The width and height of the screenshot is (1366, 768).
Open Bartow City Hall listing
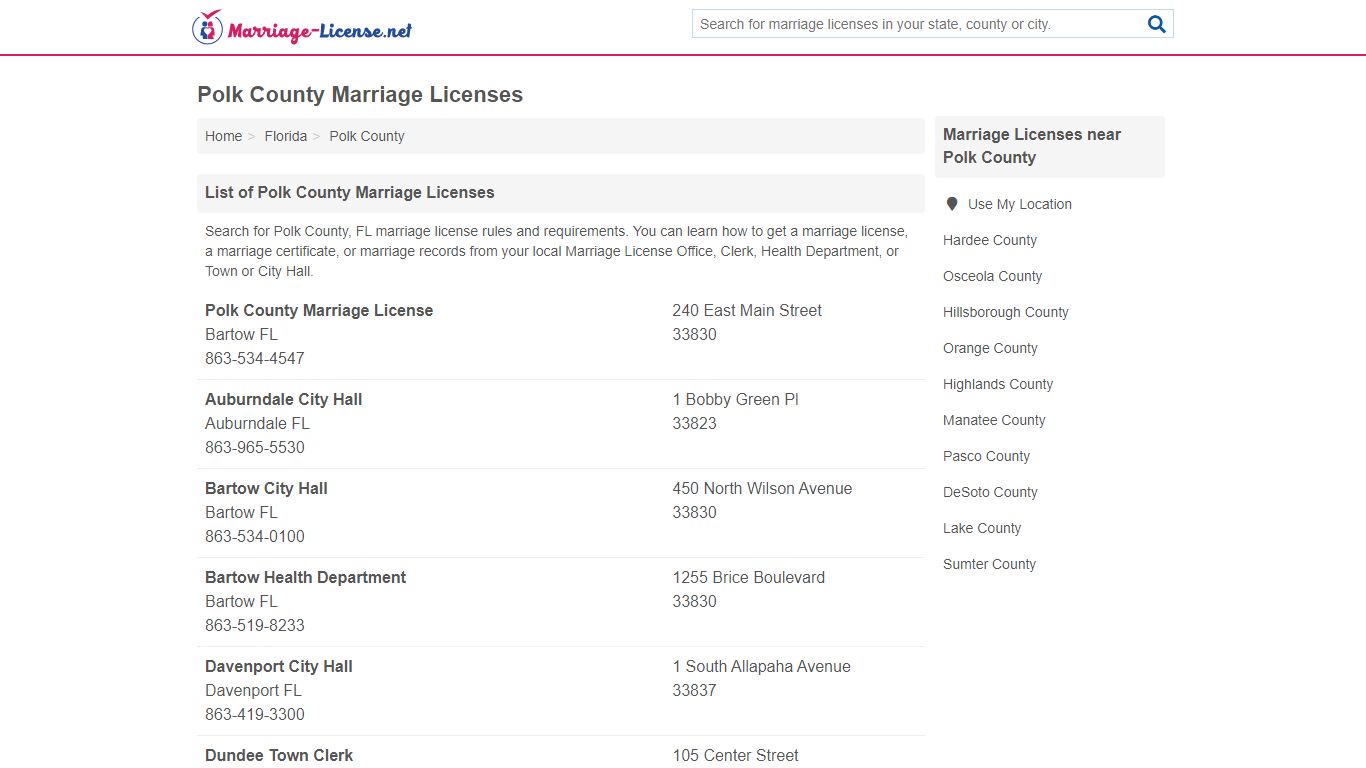click(266, 488)
